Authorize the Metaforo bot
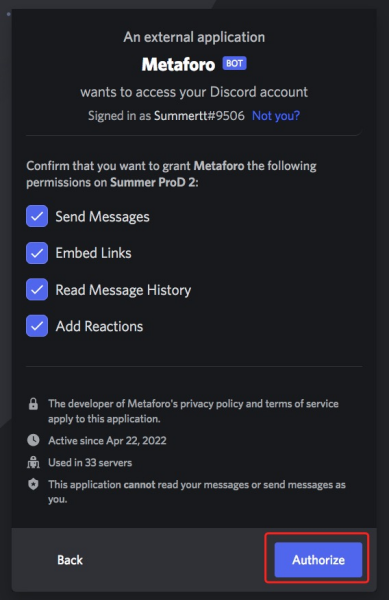The image size is (389, 600). coord(318,560)
